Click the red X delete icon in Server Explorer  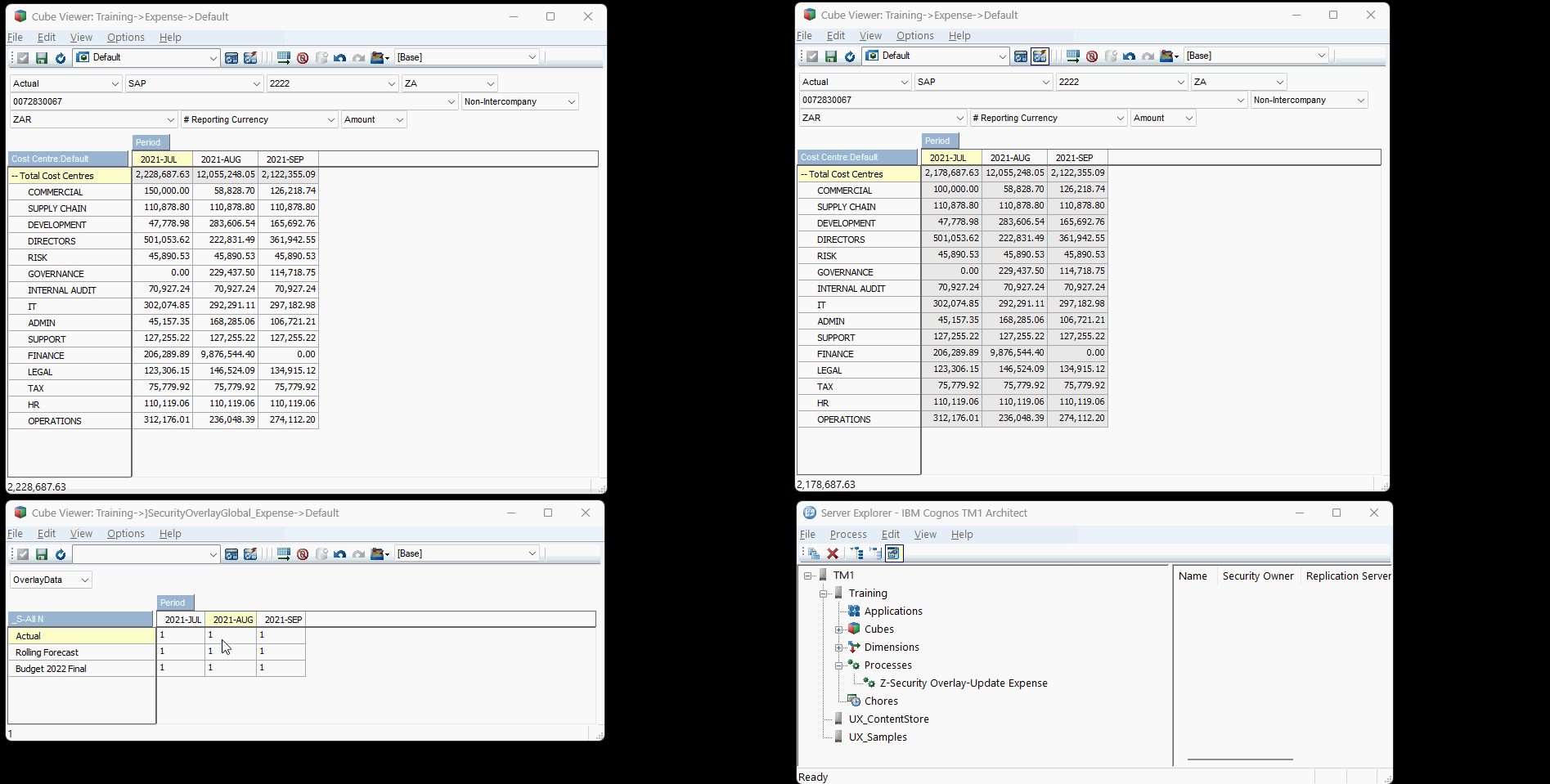[832, 553]
